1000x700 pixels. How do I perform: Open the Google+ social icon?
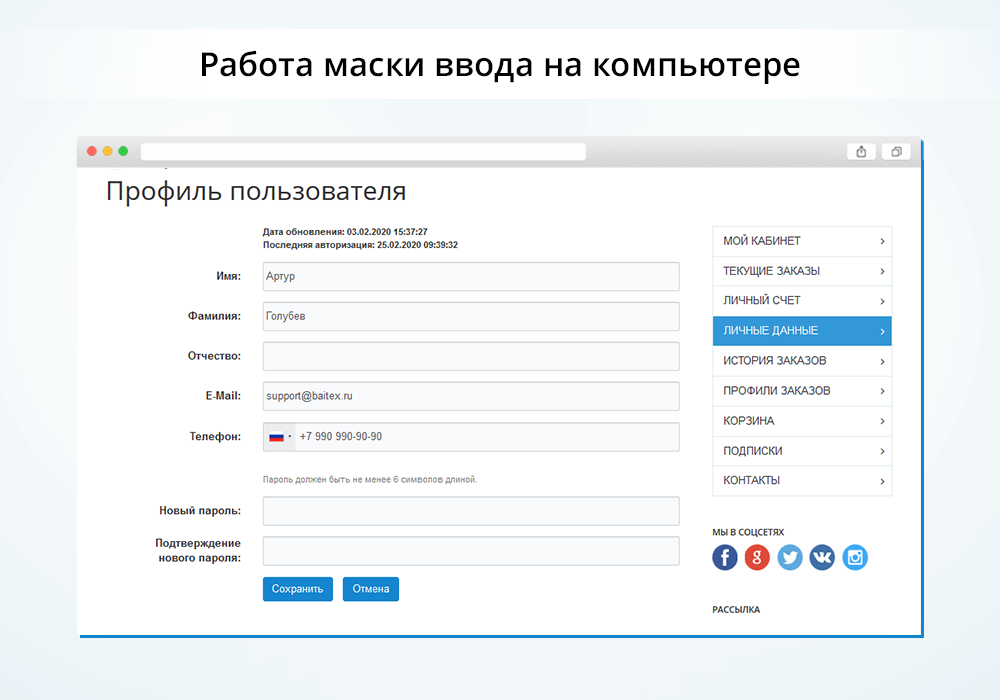757,557
